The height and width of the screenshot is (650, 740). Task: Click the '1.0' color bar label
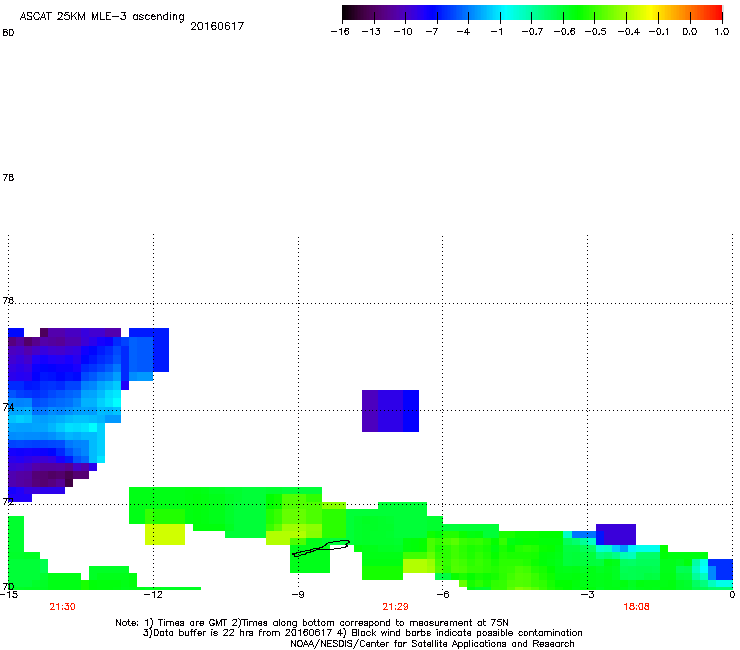click(x=722, y=32)
